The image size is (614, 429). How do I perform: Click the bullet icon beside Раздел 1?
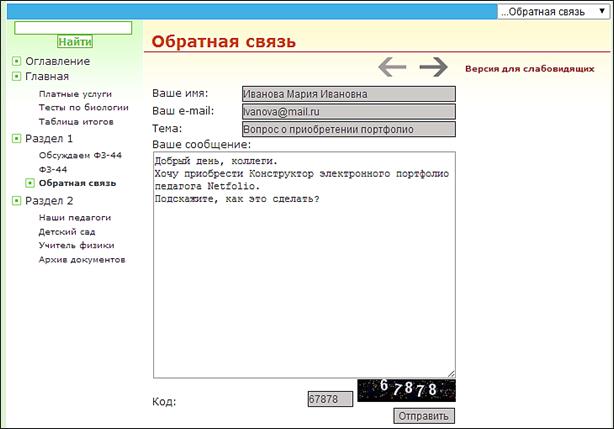pos(16,139)
